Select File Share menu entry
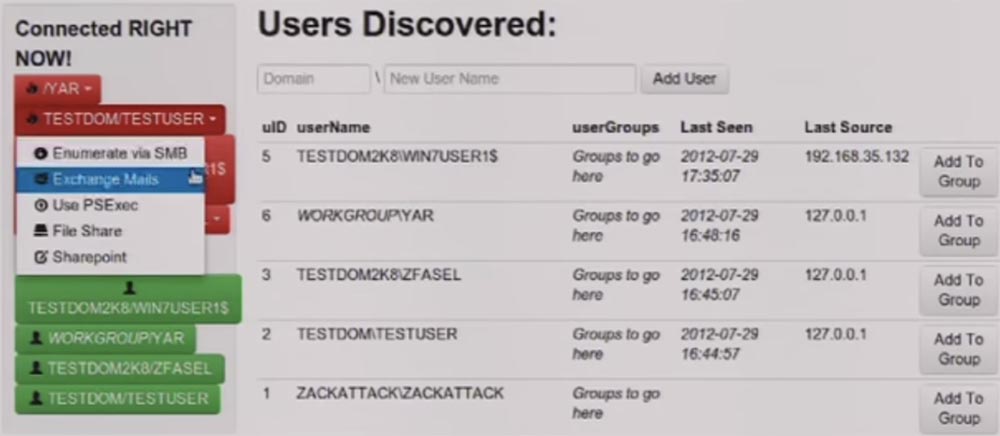This screenshot has width=1000, height=436. pos(87,231)
